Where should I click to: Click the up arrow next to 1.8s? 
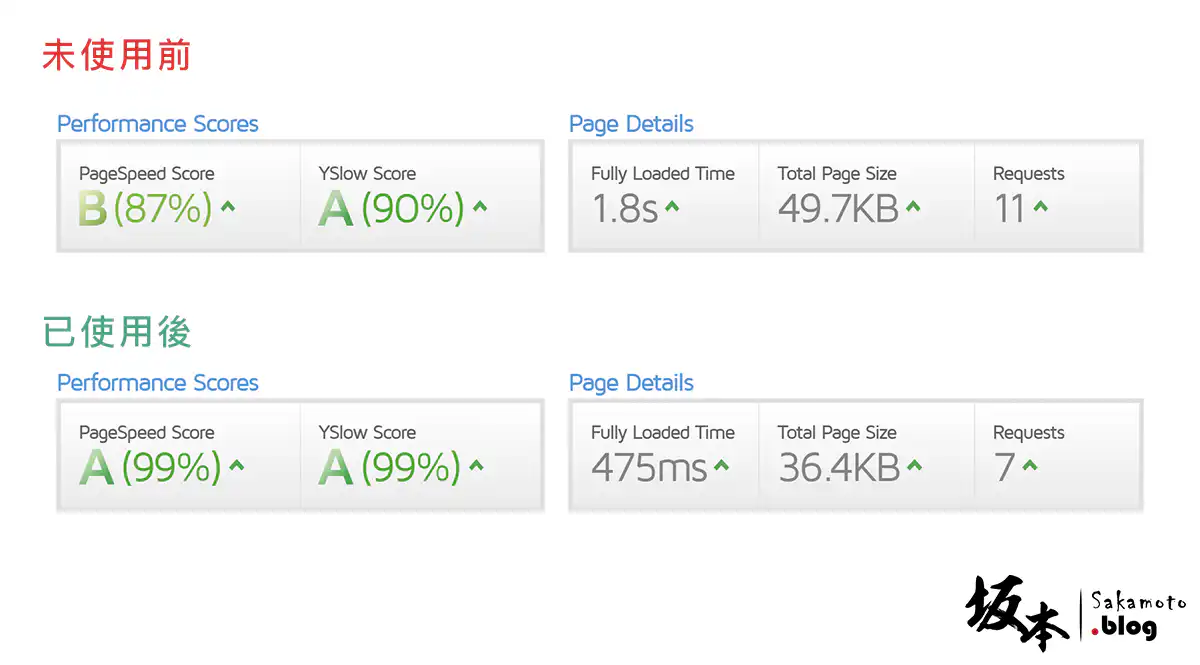[x=672, y=207]
